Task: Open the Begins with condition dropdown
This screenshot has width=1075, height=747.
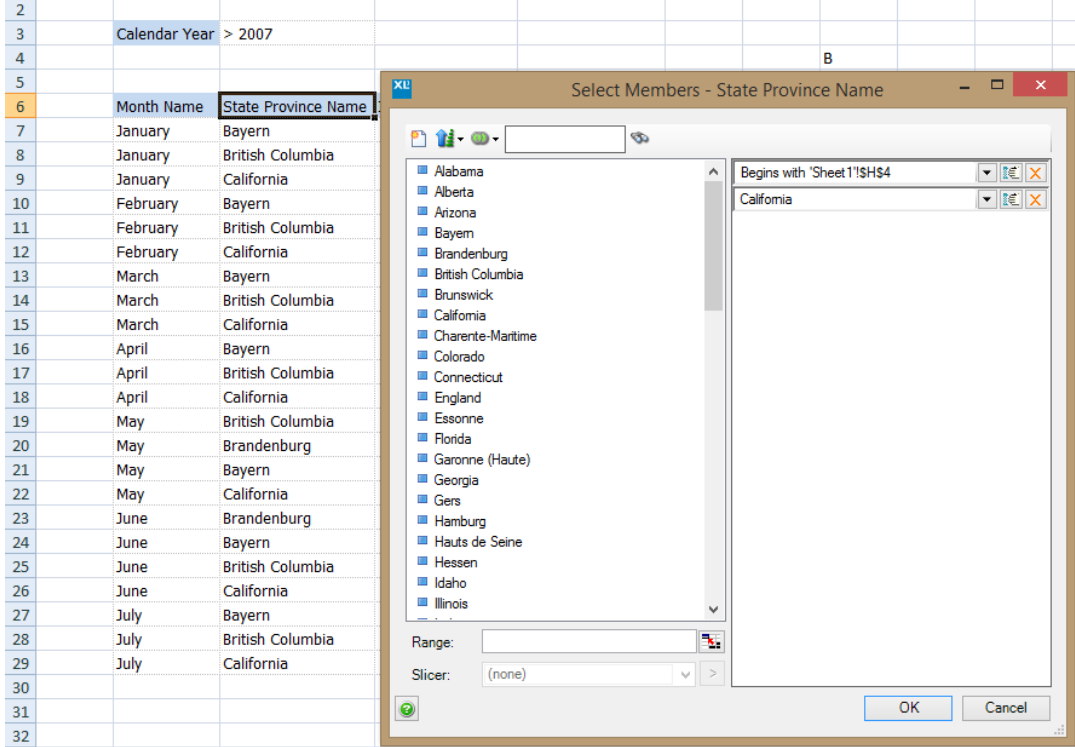Action: pos(988,172)
